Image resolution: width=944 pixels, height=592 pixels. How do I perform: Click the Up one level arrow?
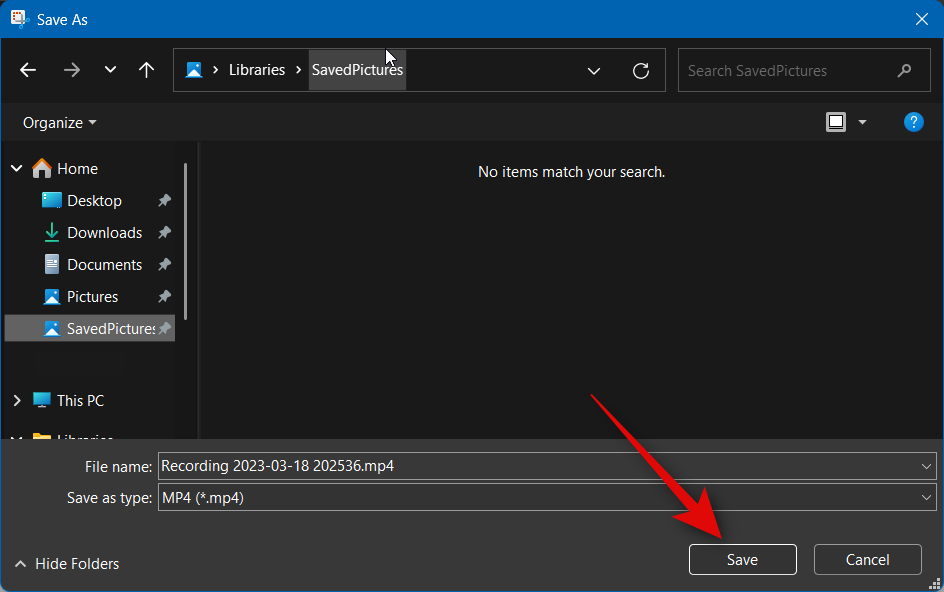[146, 70]
